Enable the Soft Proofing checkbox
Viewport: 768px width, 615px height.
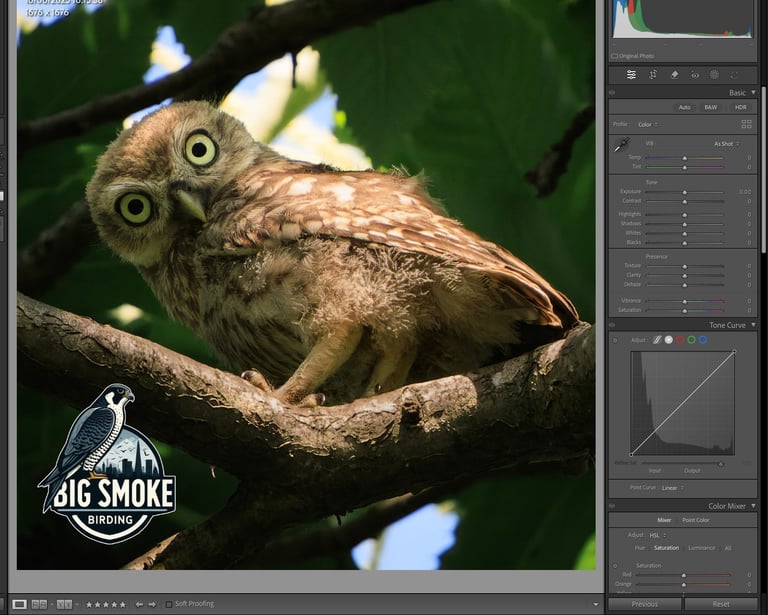pos(169,605)
